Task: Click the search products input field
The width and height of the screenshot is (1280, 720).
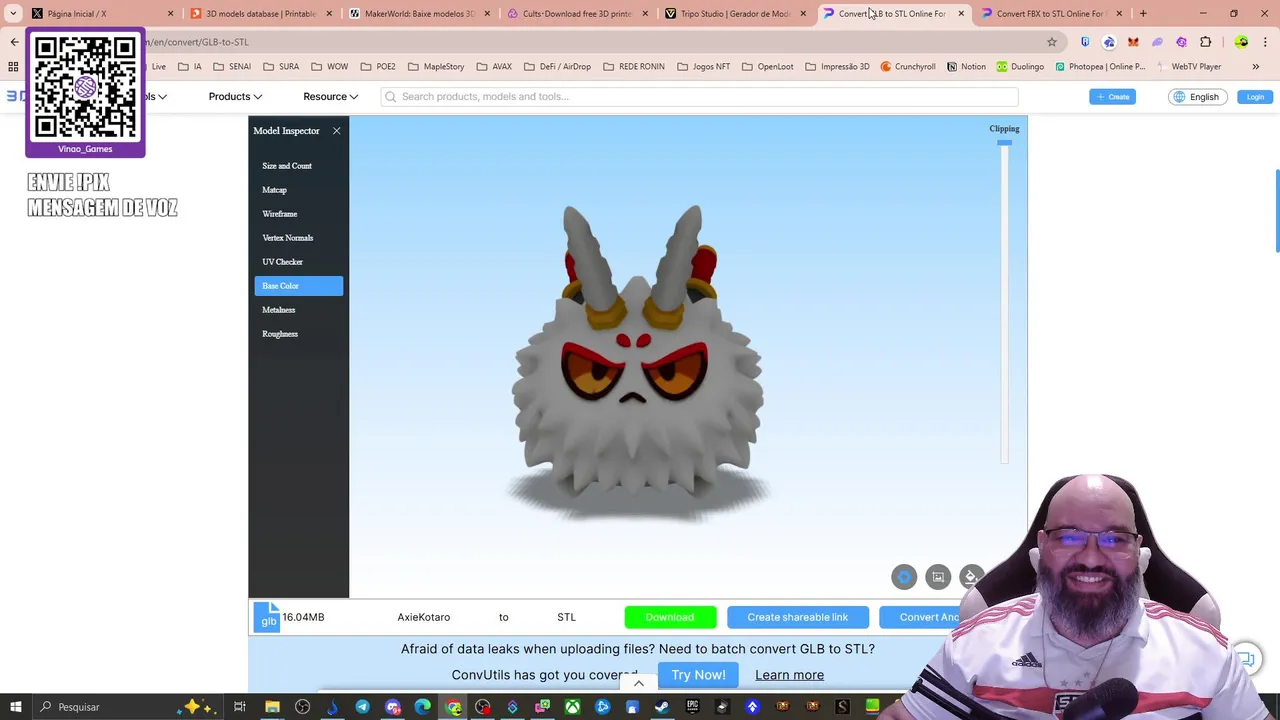Action: tap(699, 97)
